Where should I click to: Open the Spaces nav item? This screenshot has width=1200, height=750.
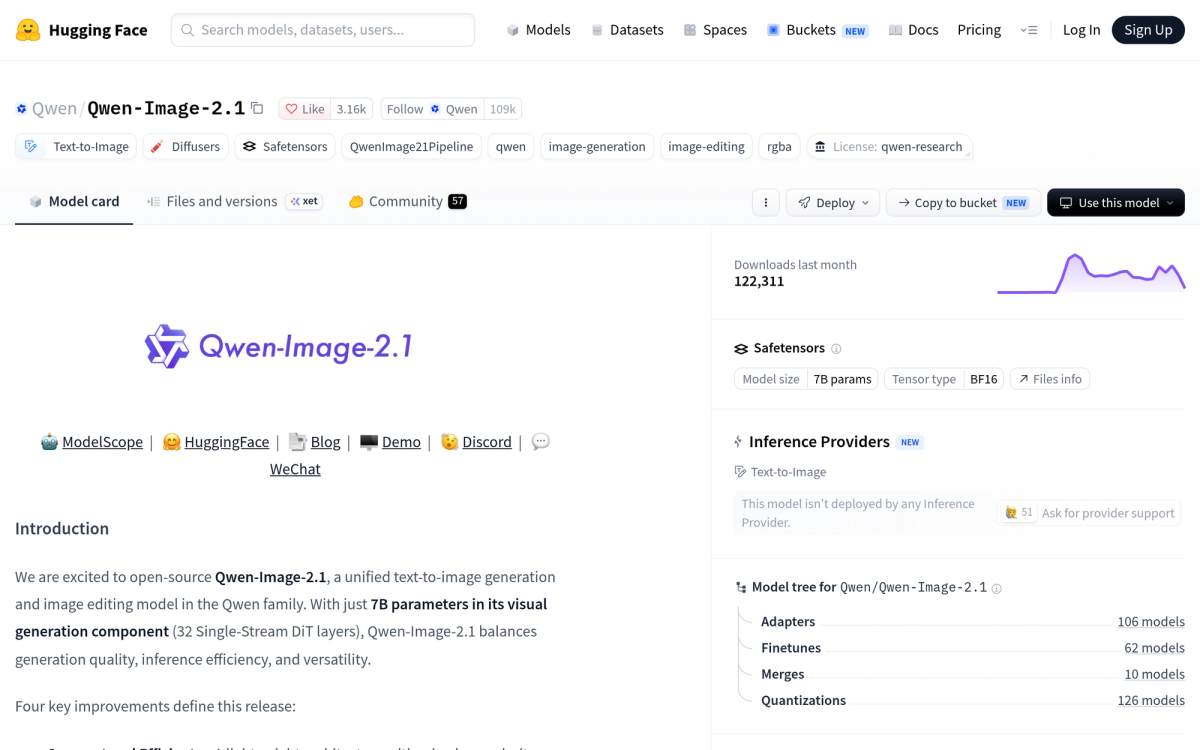tap(715, 30)
